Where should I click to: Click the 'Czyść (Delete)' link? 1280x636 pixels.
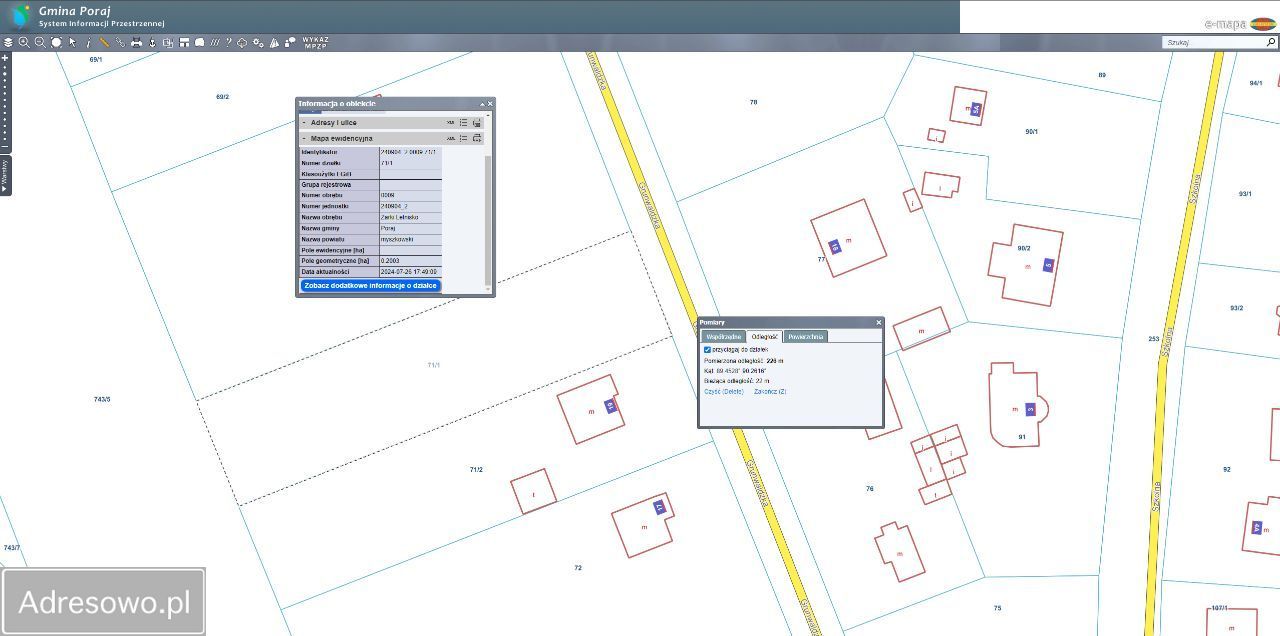[723, 392]
